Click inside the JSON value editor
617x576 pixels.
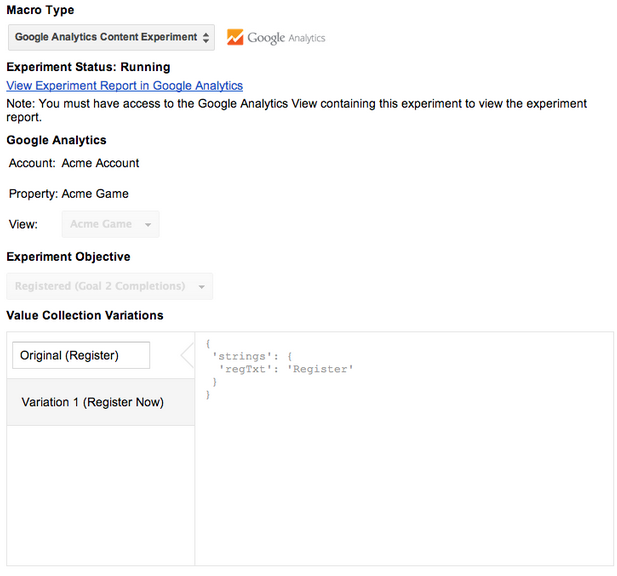tap(404, 449)
